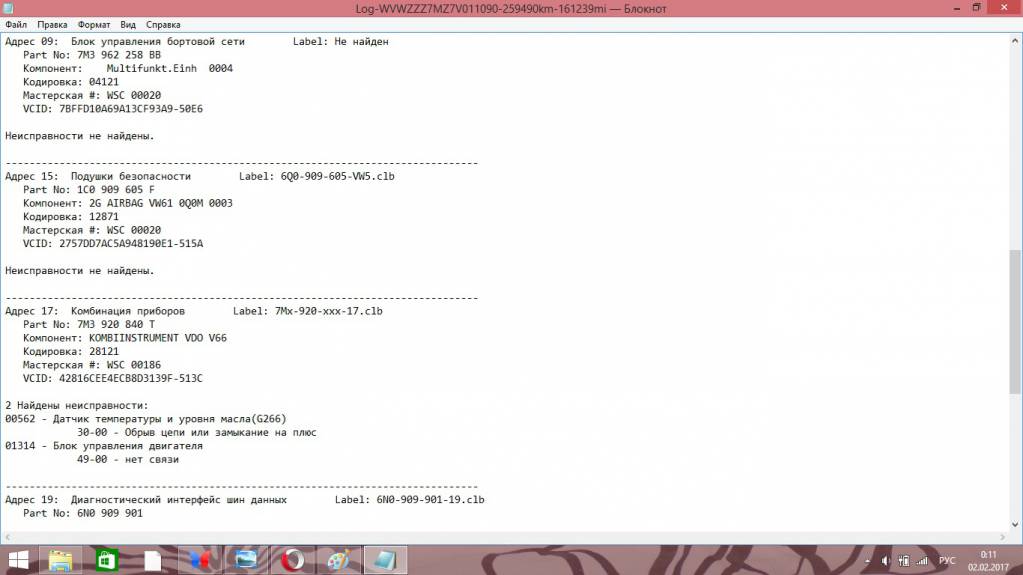This screenshot has width=1023, height=575.
Task: Open the Файл menu
Action: point(16,23)
